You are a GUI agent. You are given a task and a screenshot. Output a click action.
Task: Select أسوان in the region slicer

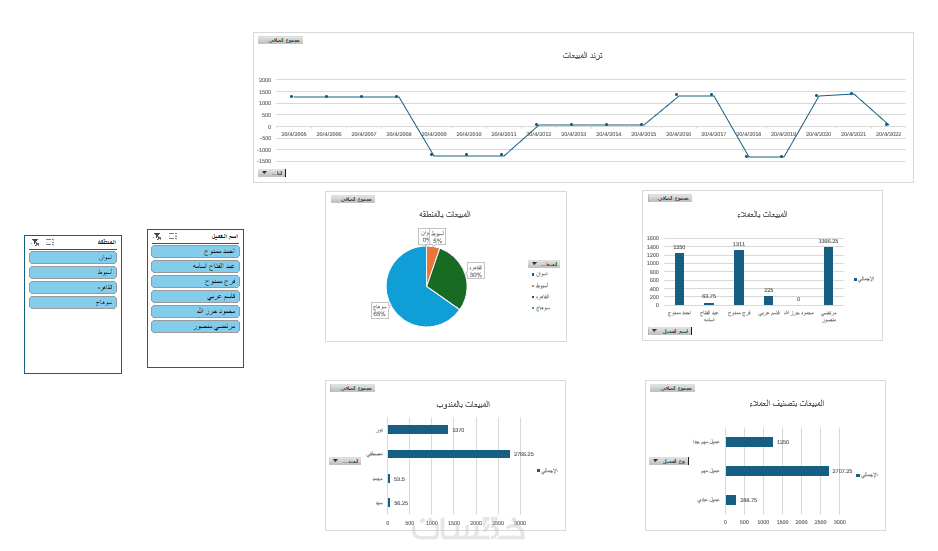(x=73, y=257)
